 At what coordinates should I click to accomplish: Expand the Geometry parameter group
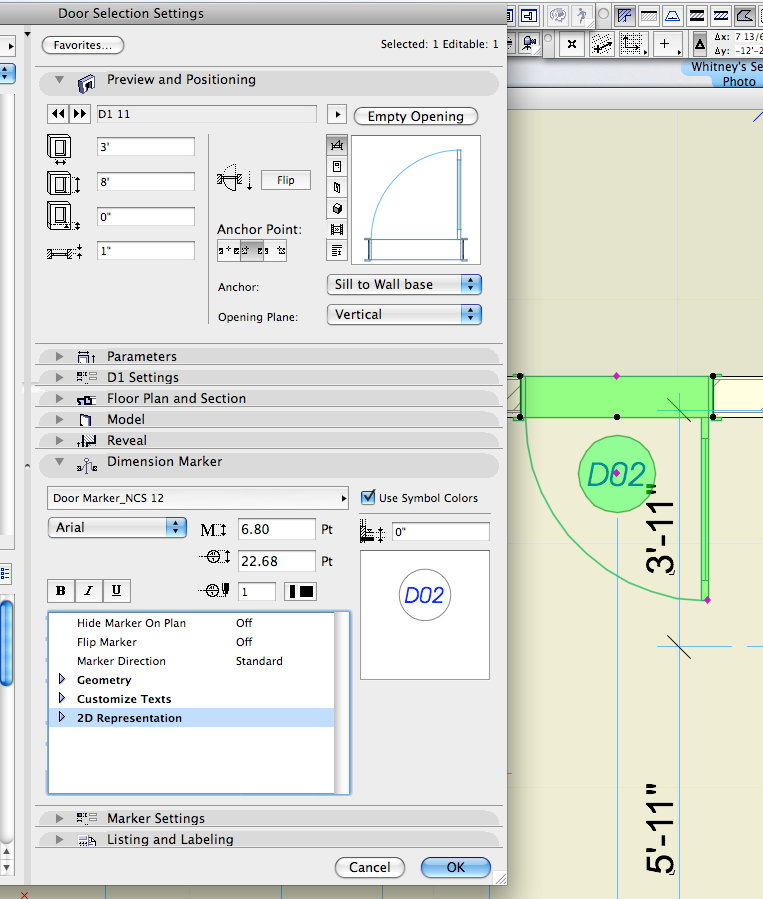[x=62, y=680]
